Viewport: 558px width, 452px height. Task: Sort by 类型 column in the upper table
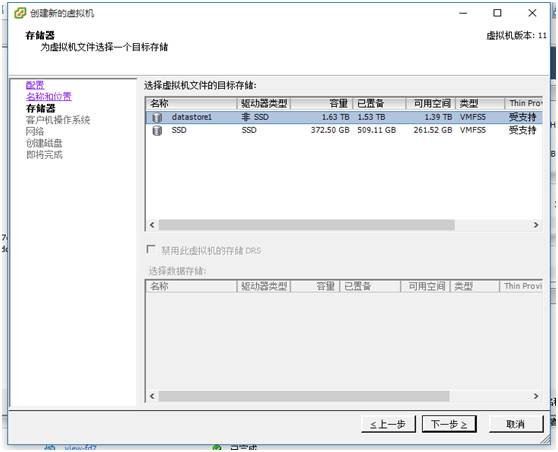click(x=480, y=104)
